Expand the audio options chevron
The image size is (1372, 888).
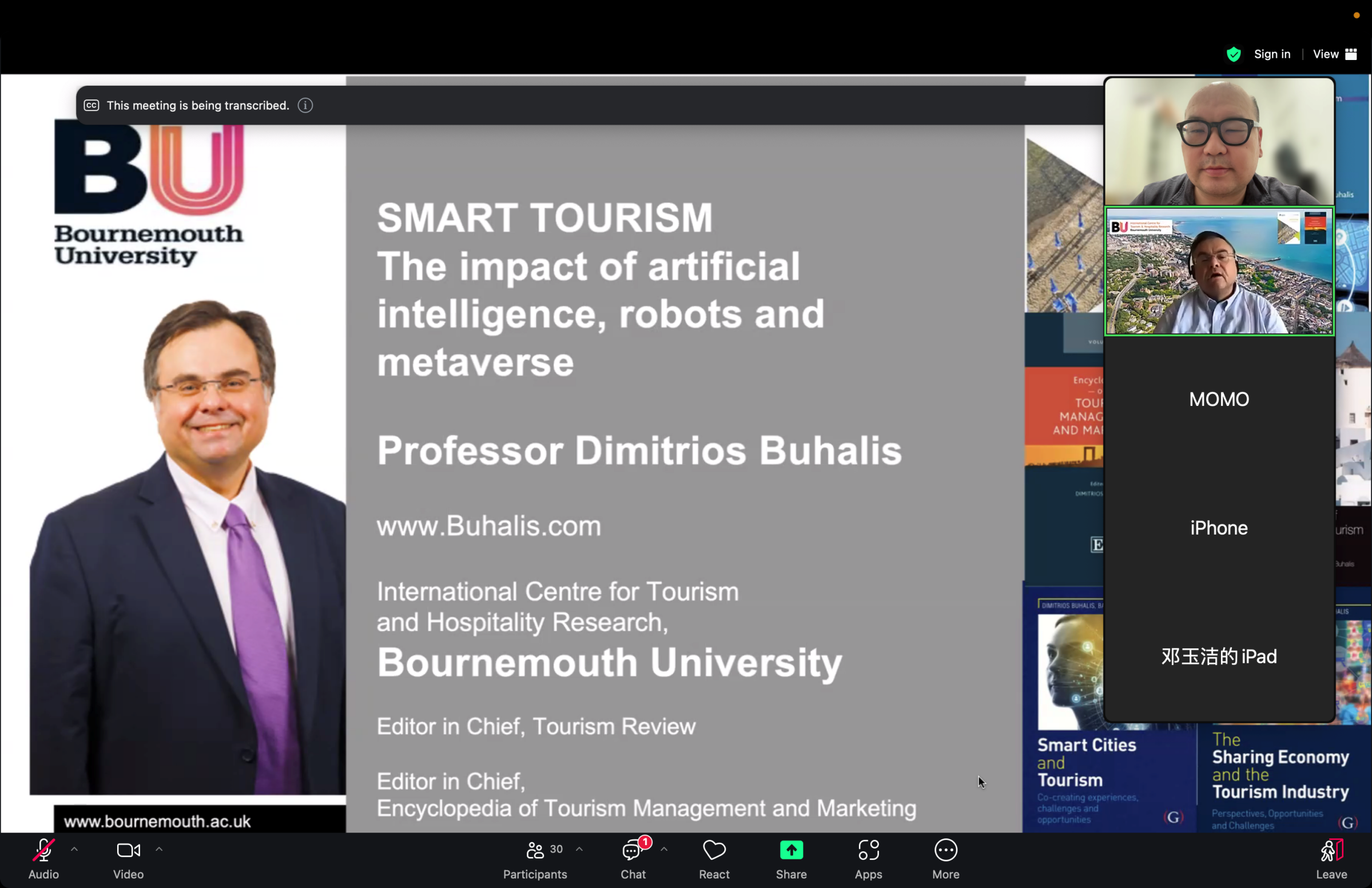click(74, 849)
